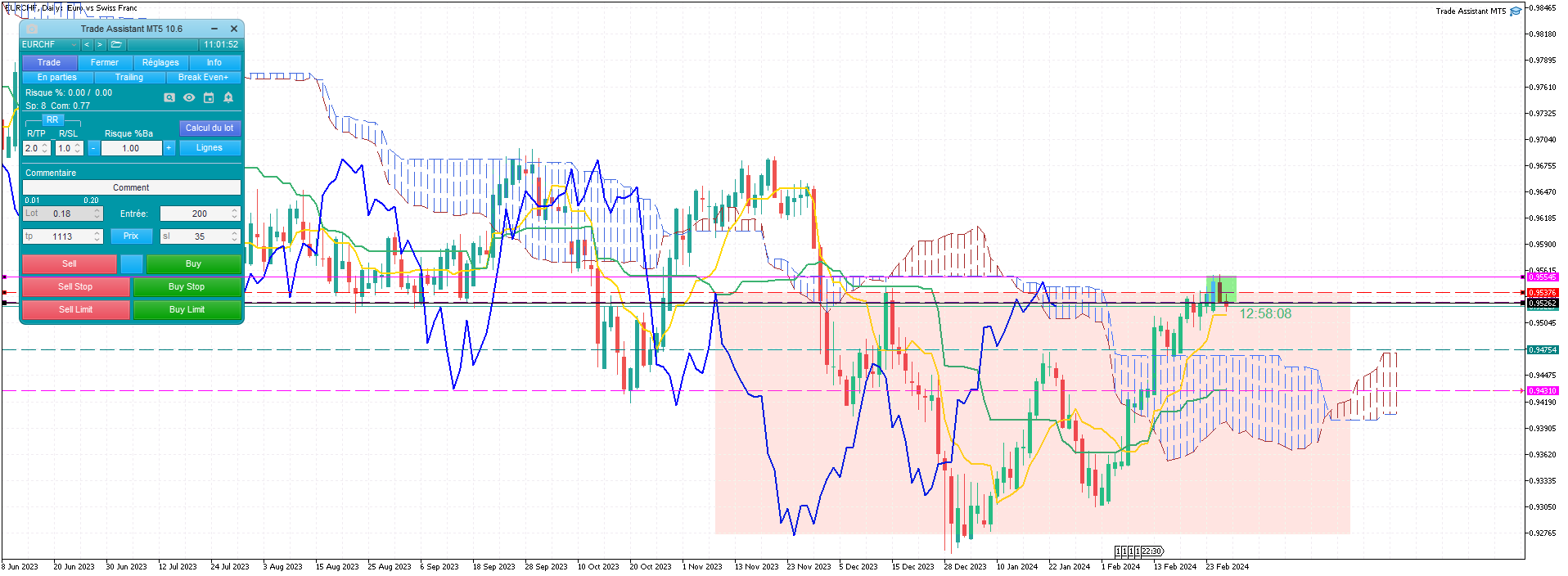The image size is (1568, 576).
Task: Increase risk with the plus button
Action: coord(169,148)
